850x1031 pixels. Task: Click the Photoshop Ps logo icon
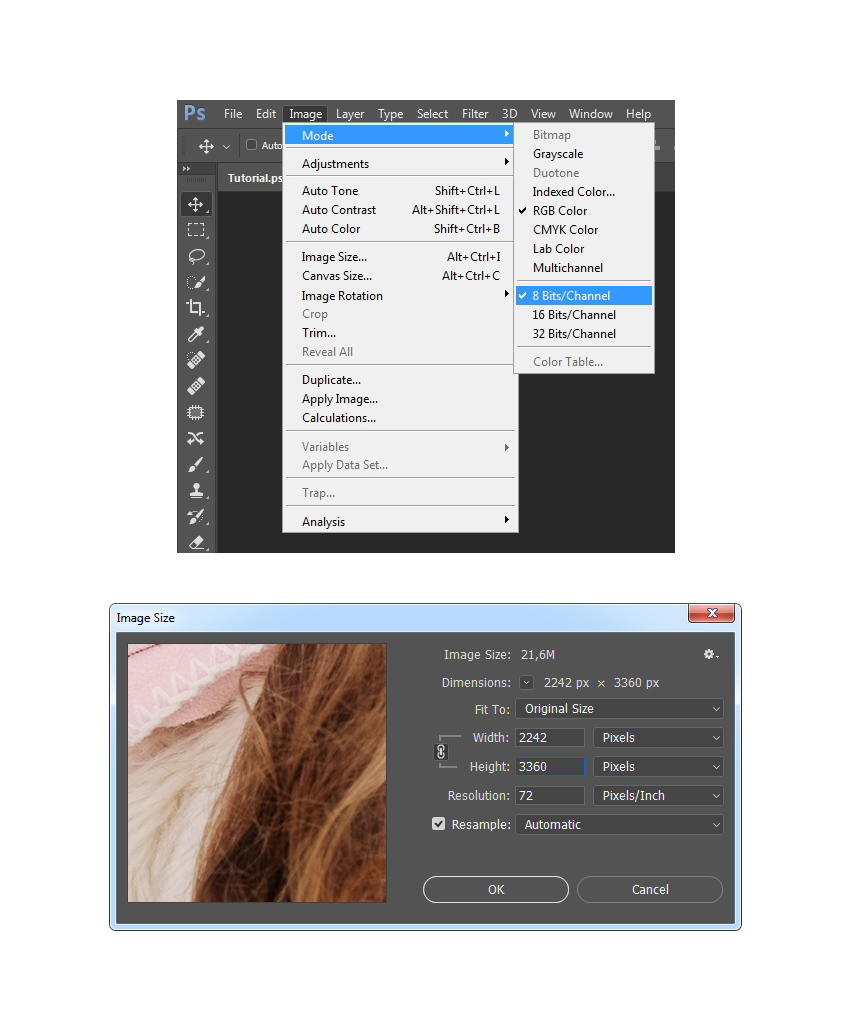(195, 113)
